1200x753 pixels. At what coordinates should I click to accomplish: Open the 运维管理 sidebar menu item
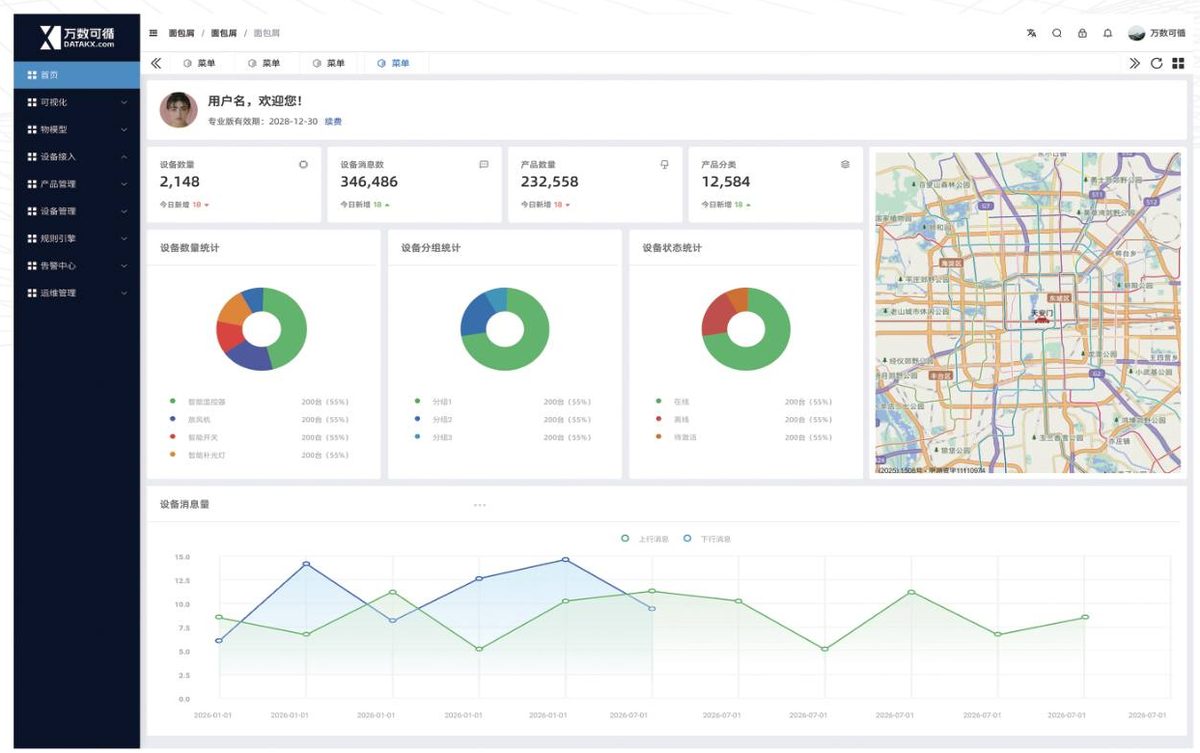click(x=77, y=293)
